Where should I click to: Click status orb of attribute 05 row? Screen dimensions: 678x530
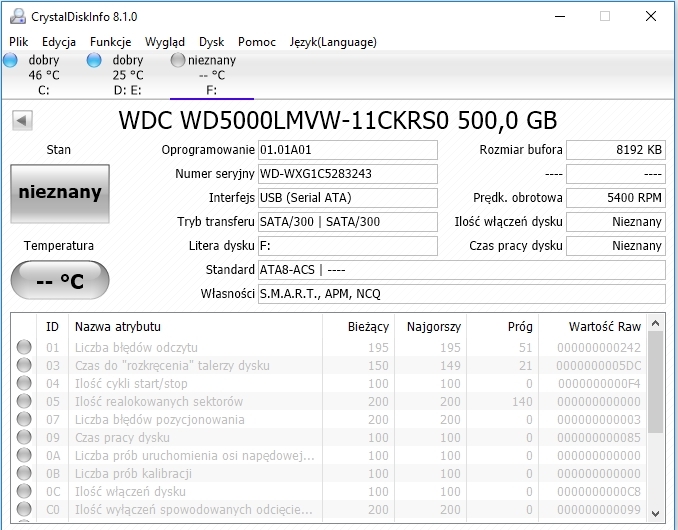click(x=24, y=401)
